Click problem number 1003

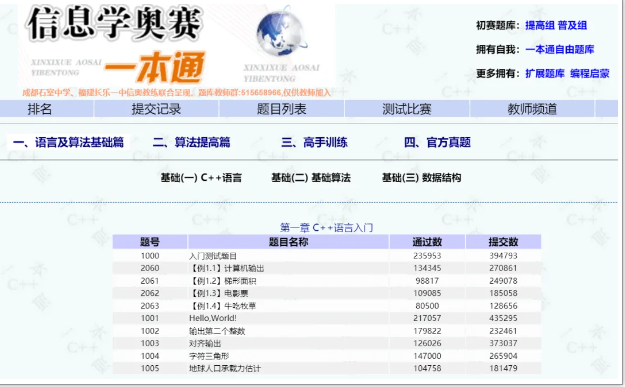tap(150, 343)
